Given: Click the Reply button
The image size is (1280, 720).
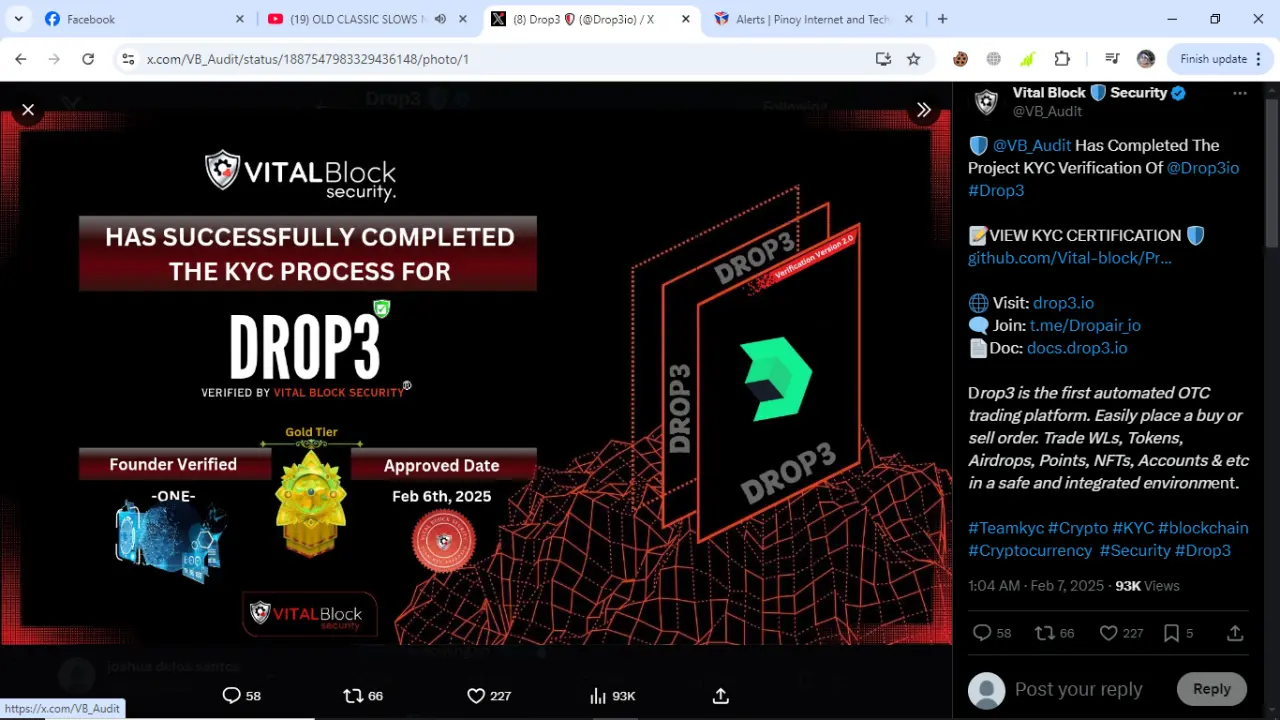Looking at the screenshot, I should tap(1211, 689).
